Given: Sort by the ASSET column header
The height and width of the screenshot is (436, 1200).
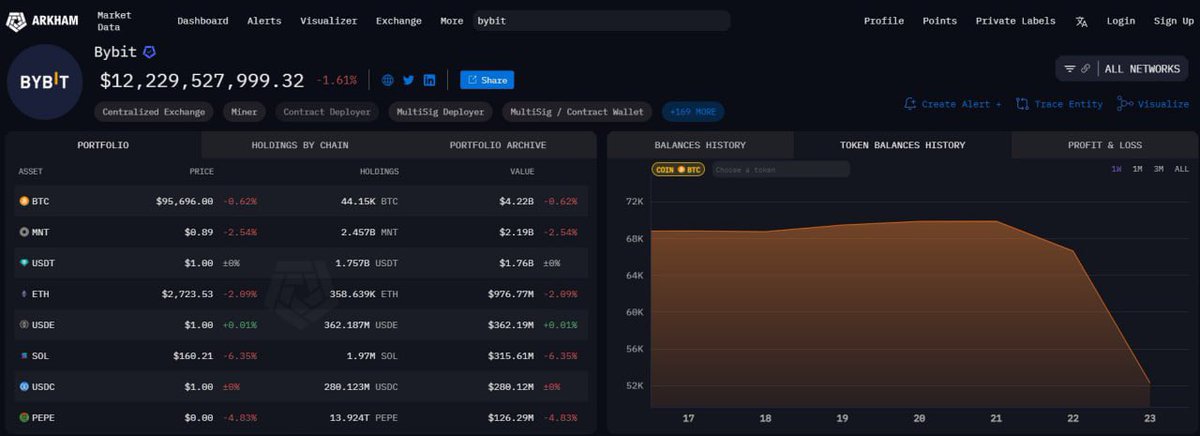Looking at the screenshot, I should (x=30, y=172).
